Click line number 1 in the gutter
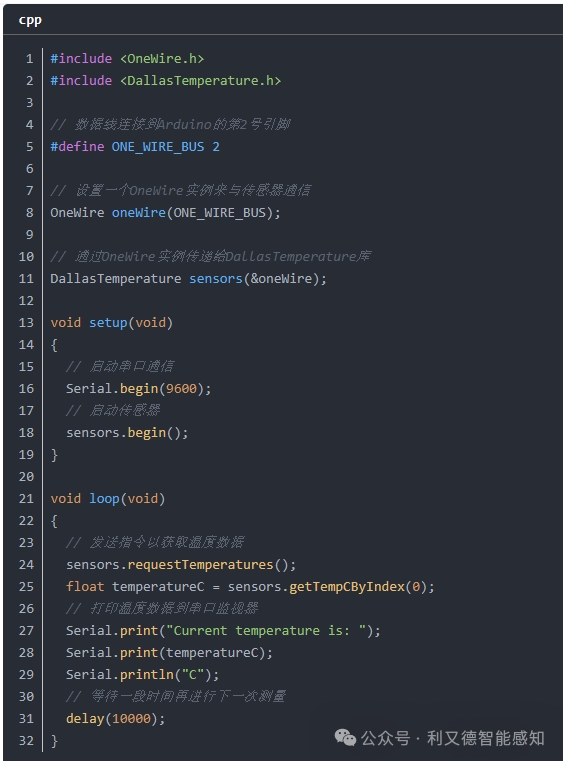This screenshot has width=563, height=761. pyautogui.click(x=30, y=59)
